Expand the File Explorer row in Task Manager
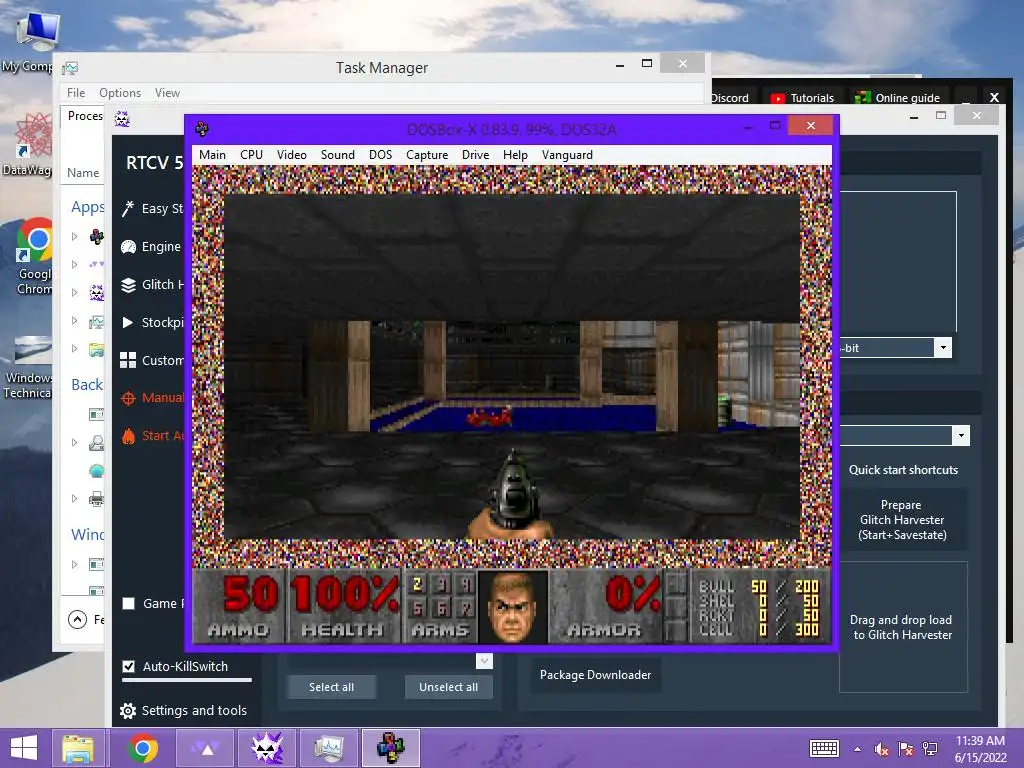The image size is (1024, 768). point(74,349)
